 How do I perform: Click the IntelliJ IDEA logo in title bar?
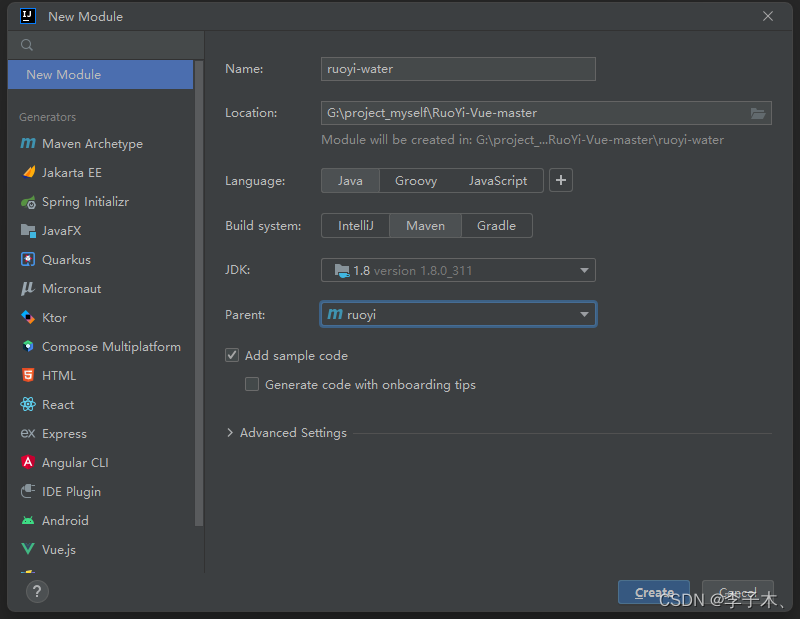28,16
